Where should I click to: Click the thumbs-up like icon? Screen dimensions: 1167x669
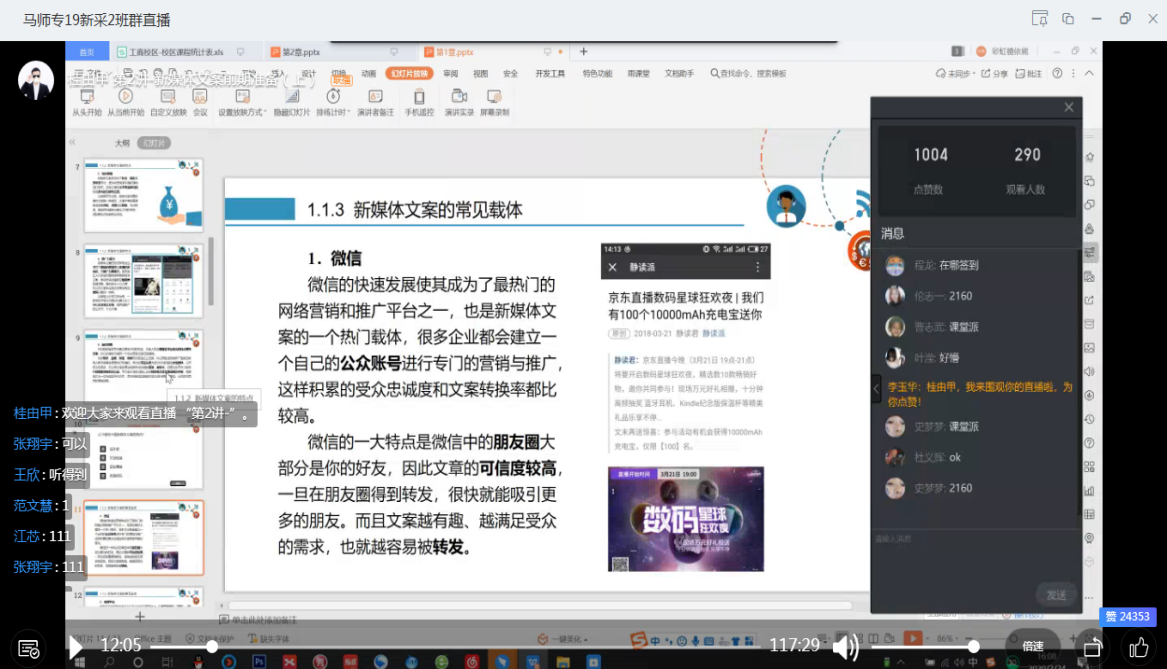(x=1139, y=648)
